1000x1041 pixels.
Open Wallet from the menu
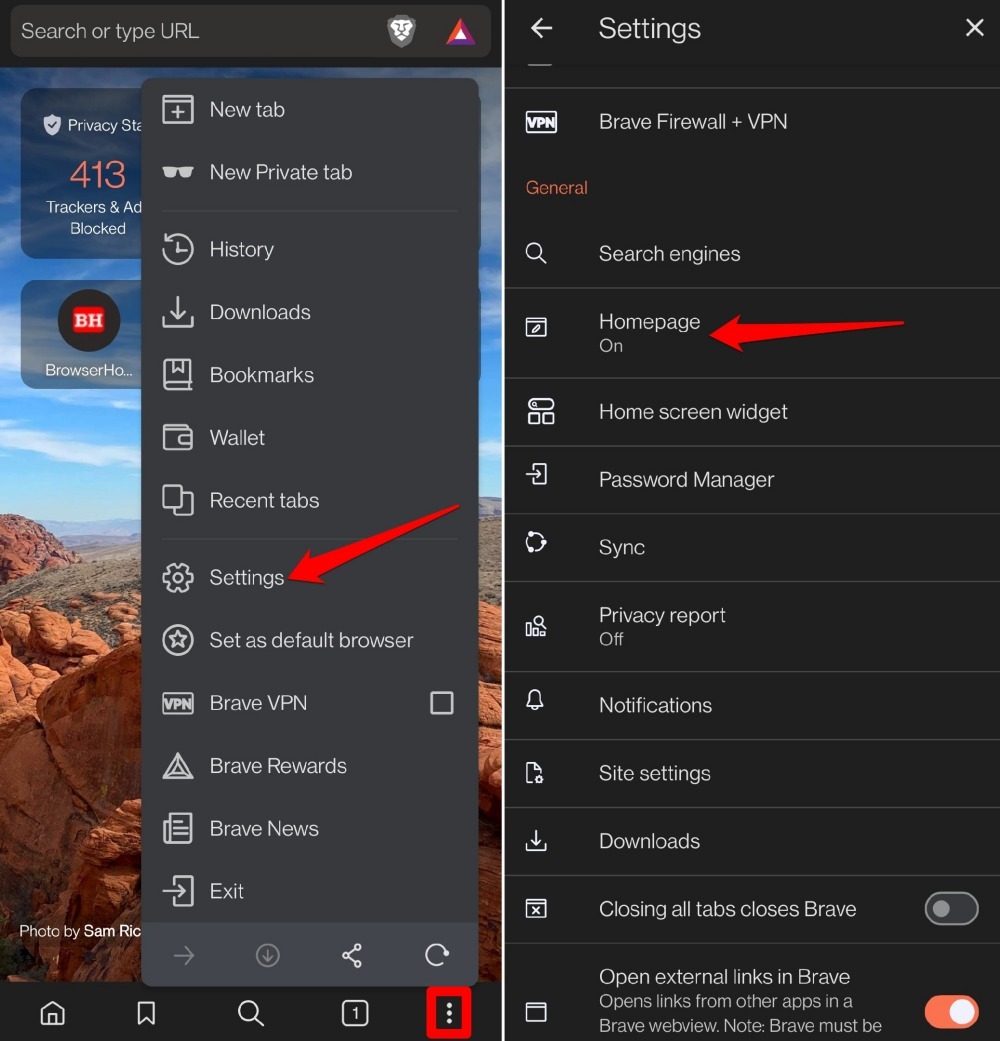pyautogui.click(x=310, y=438)
